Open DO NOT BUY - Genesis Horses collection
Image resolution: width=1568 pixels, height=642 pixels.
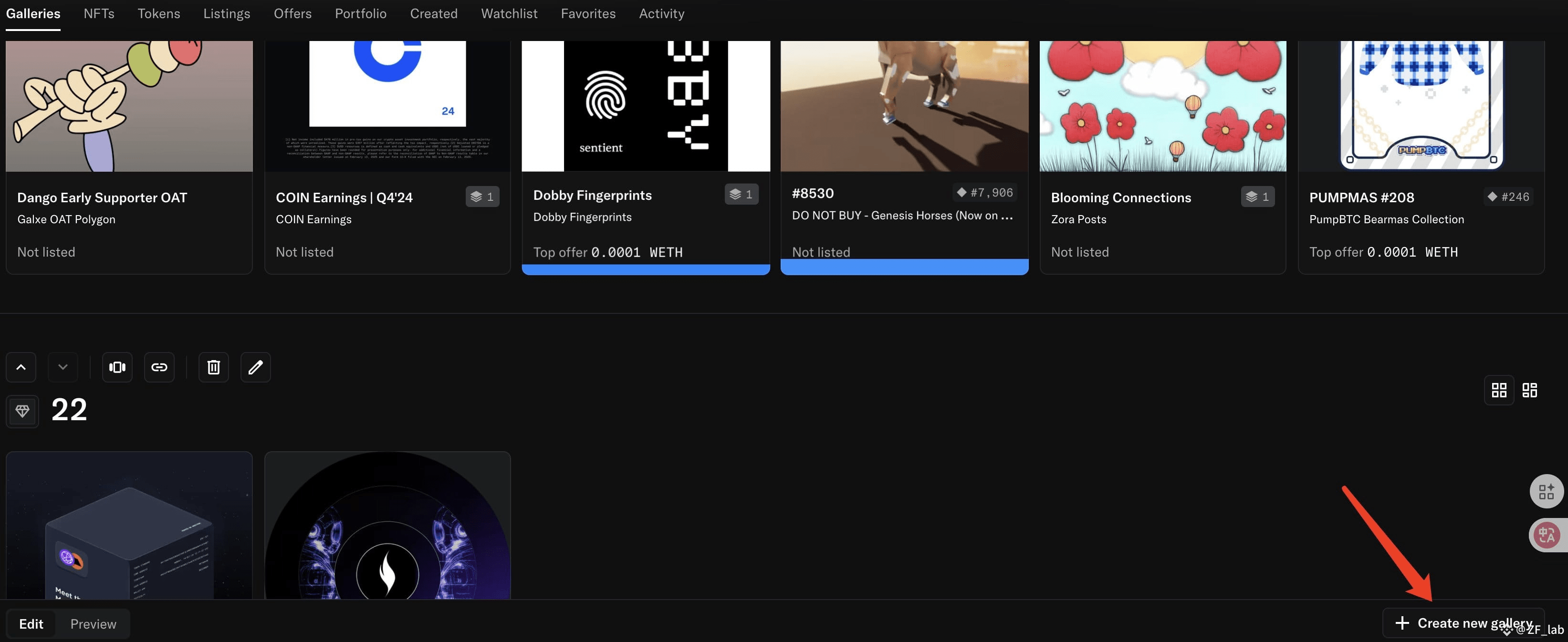(x=902, y=216)
